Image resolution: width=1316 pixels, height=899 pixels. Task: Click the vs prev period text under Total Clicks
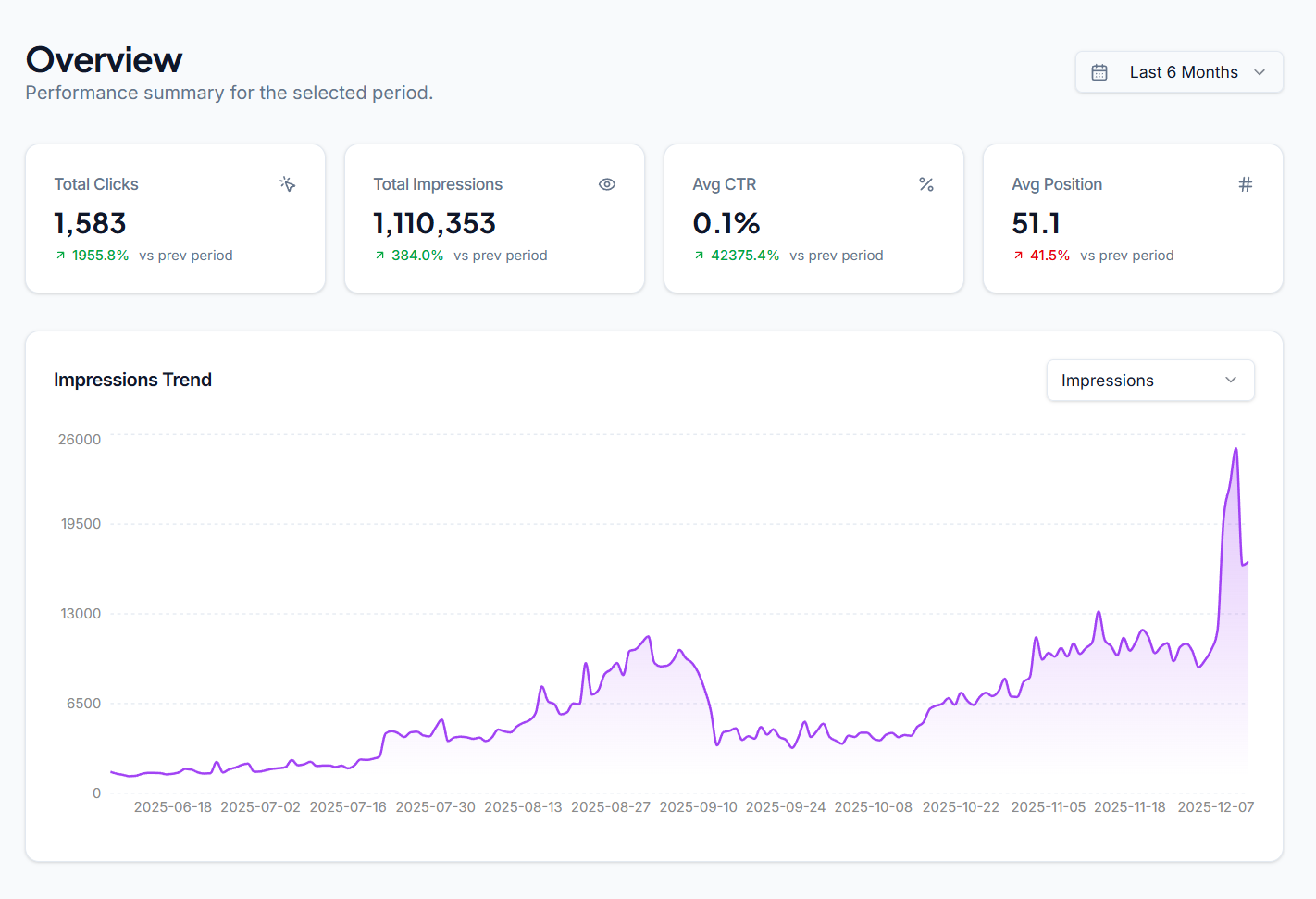[186, 255]
